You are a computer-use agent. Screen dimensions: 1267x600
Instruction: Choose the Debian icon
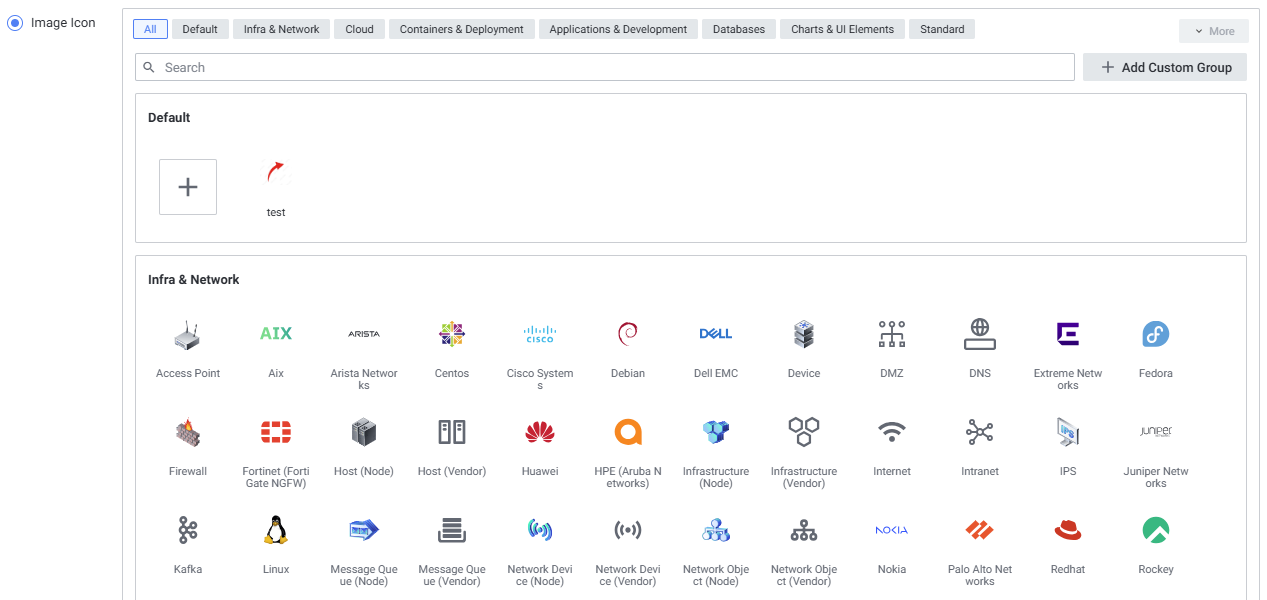[x=627, y=335]
